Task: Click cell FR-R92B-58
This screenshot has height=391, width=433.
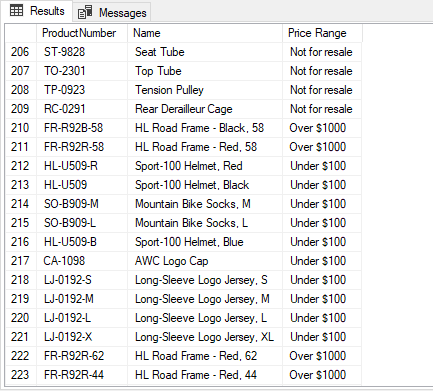Action: point(82,128)
